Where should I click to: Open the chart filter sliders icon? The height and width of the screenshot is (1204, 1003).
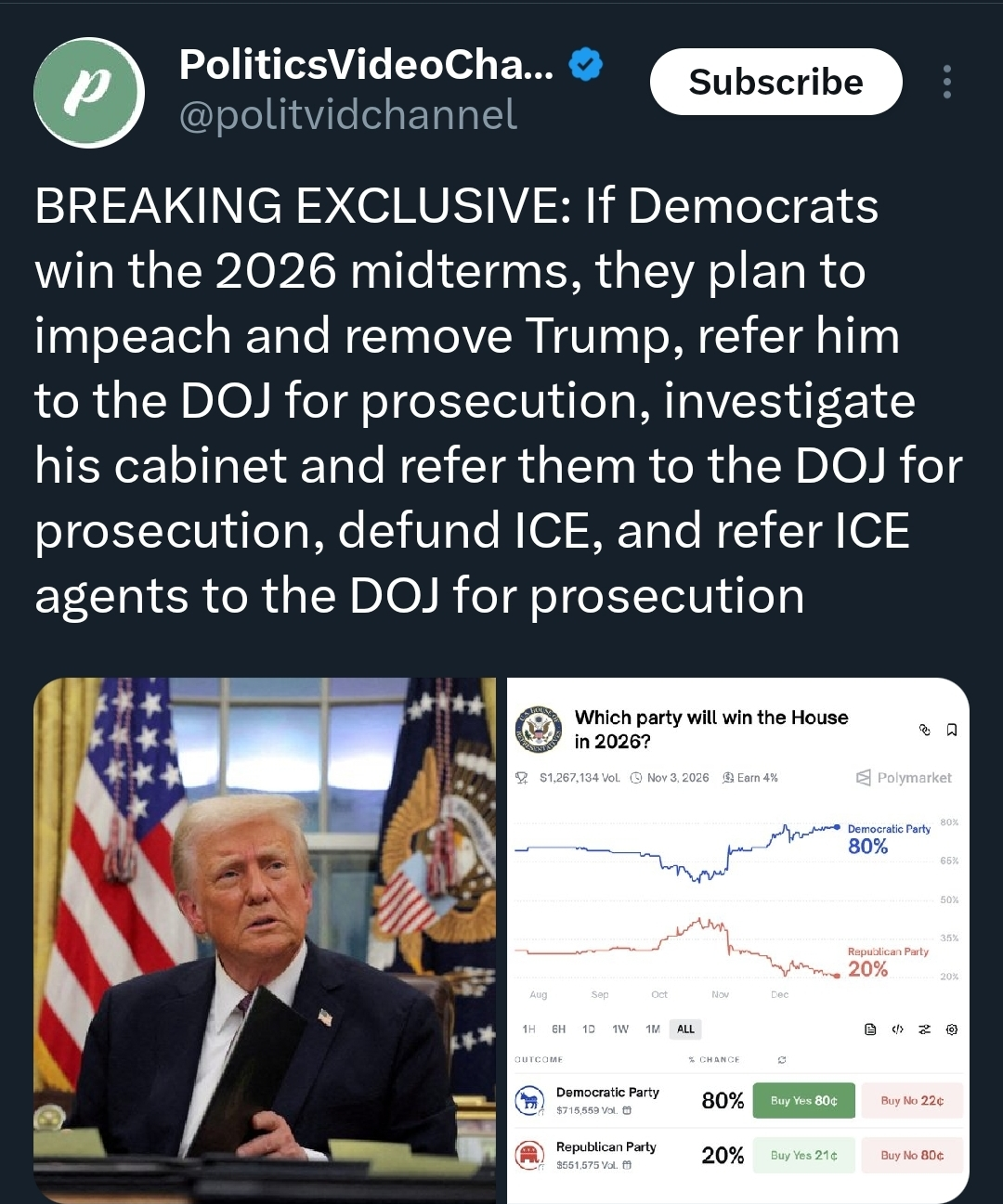[x=924, y=1029]
